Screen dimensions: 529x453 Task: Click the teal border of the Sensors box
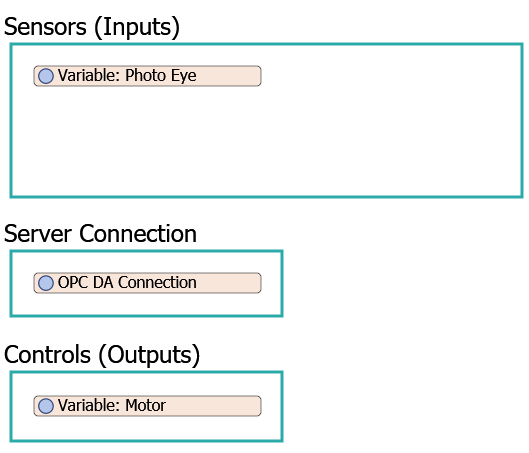(267, 44)
